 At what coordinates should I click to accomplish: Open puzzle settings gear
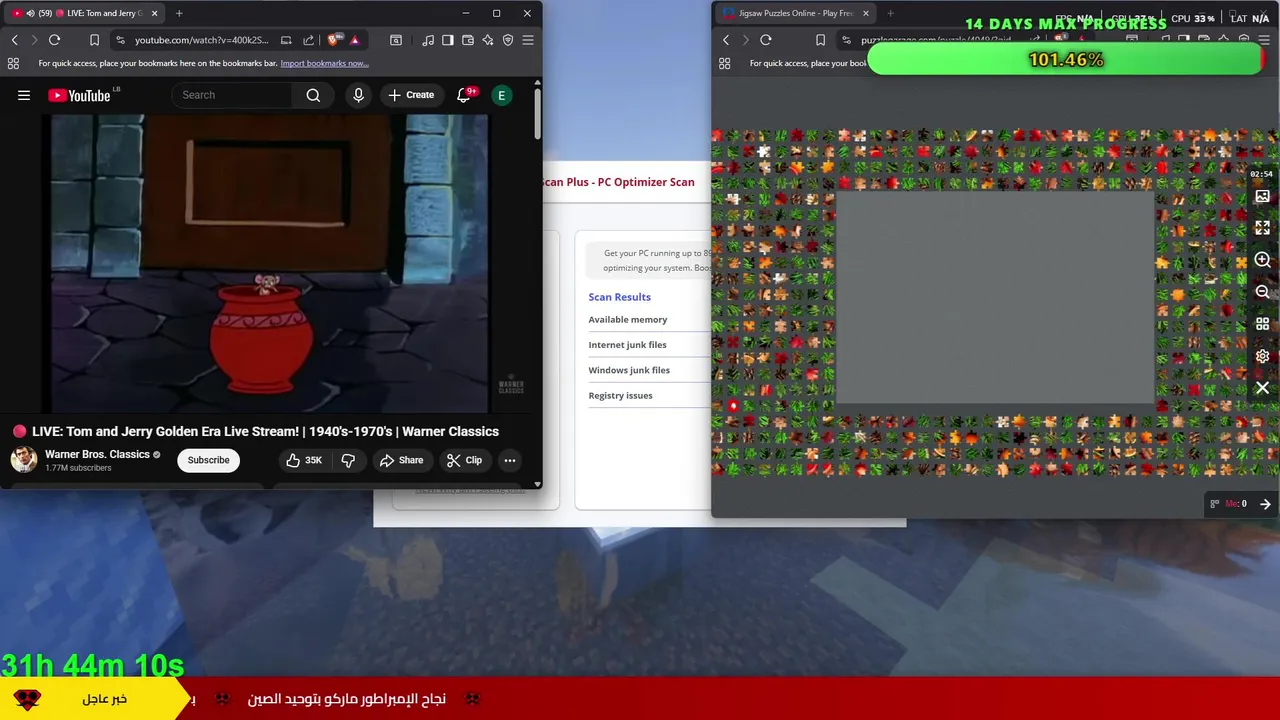pyautogui.click(x=1262, y=356)
